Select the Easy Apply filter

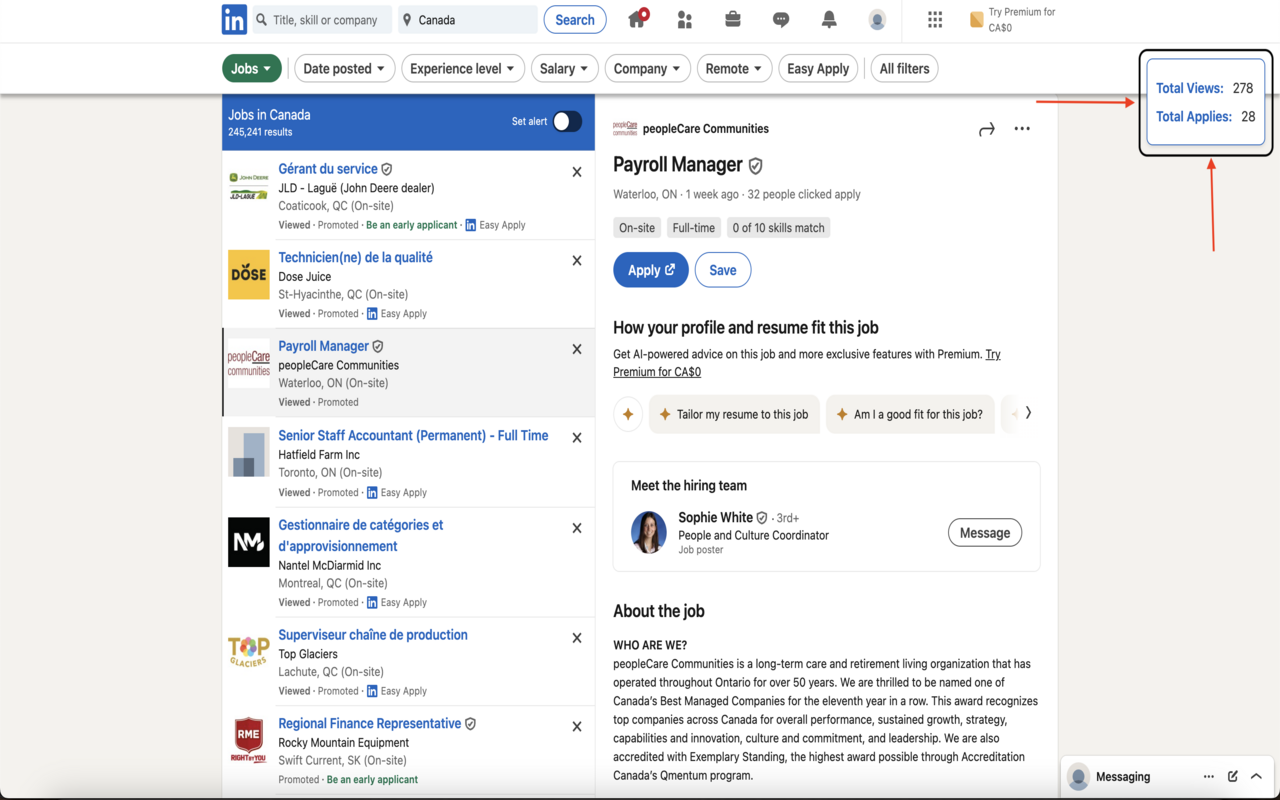coord(817,69)
